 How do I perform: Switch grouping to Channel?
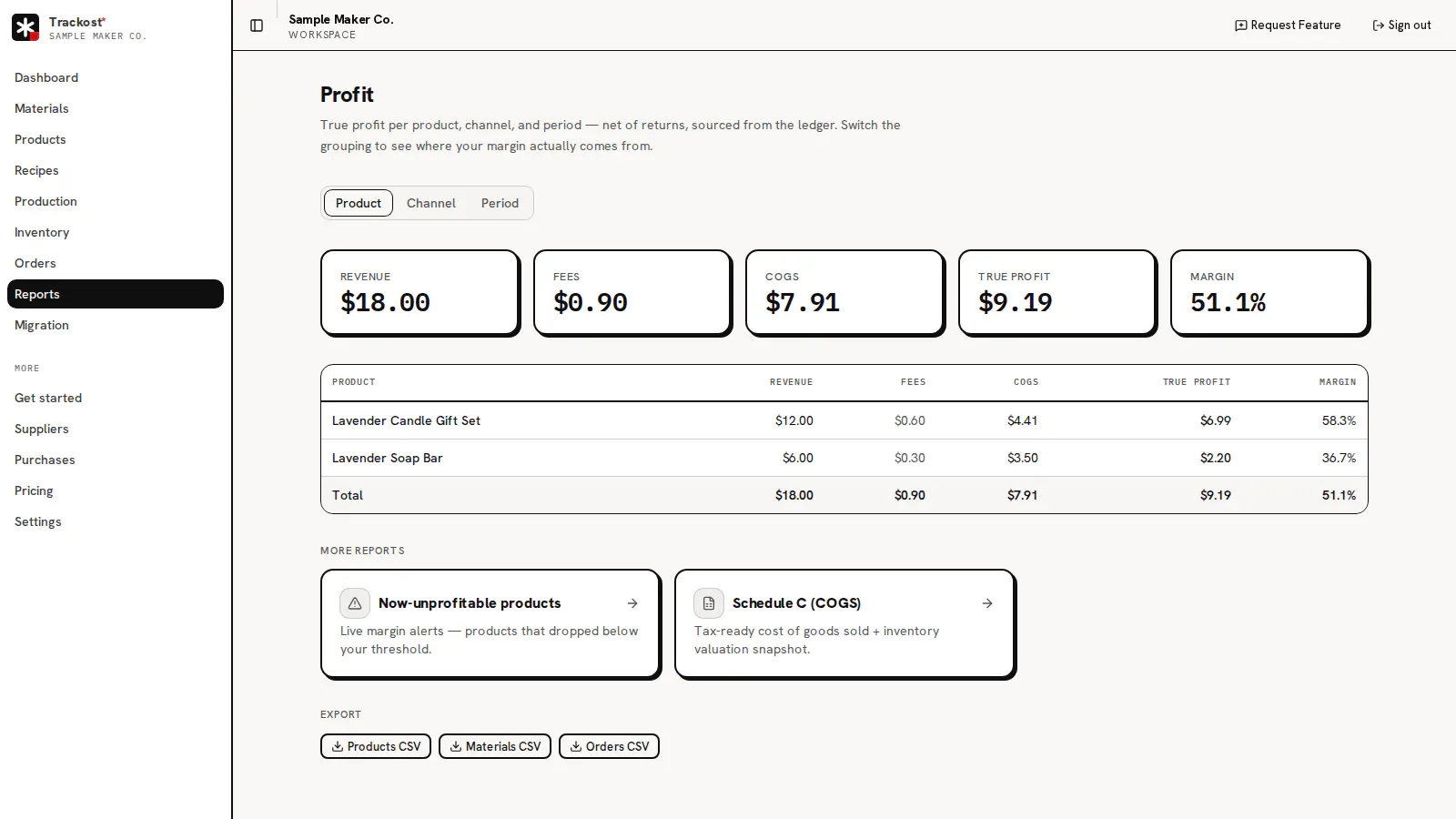coord(430,203)
